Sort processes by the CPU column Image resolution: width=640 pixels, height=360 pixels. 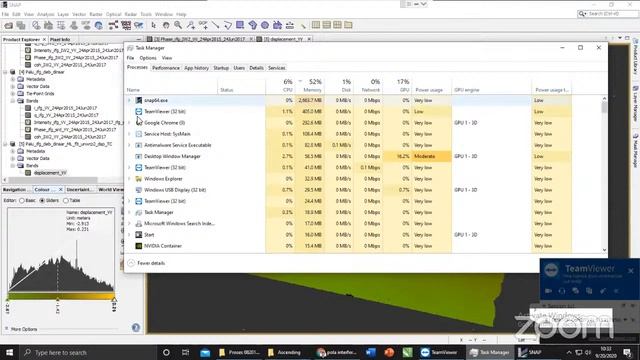click(x=280, y=86)
